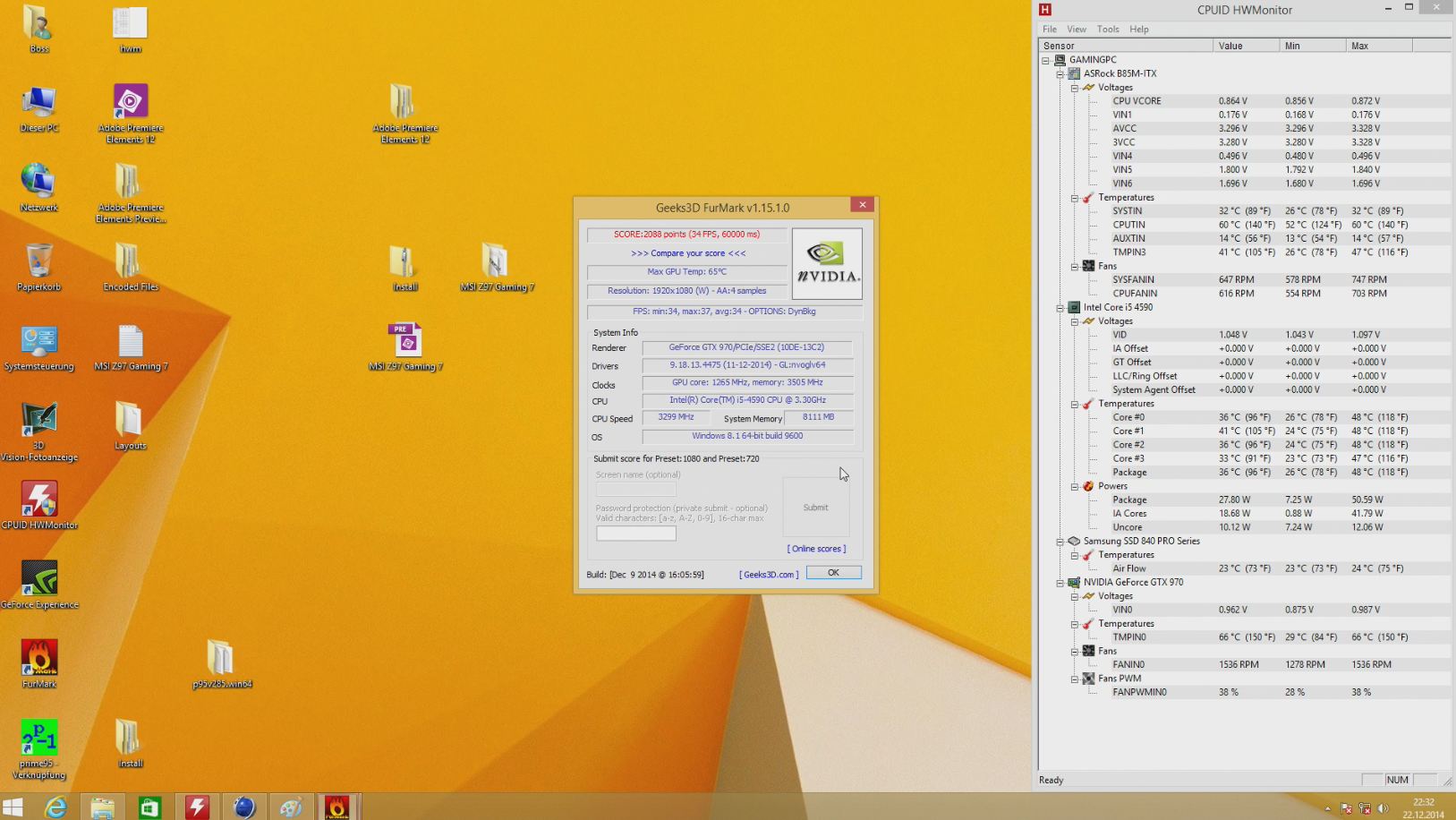
Task: Open the CPUID HWMonitor desktop shortcut
Action: click(x=39, y=505)
